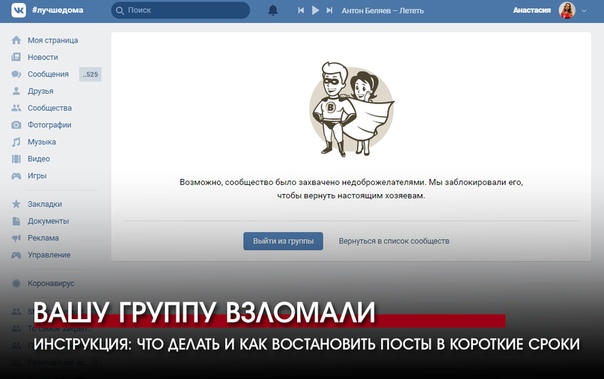Click the document icon beside Документы
The image size is (604, 379).
point(16,221)
